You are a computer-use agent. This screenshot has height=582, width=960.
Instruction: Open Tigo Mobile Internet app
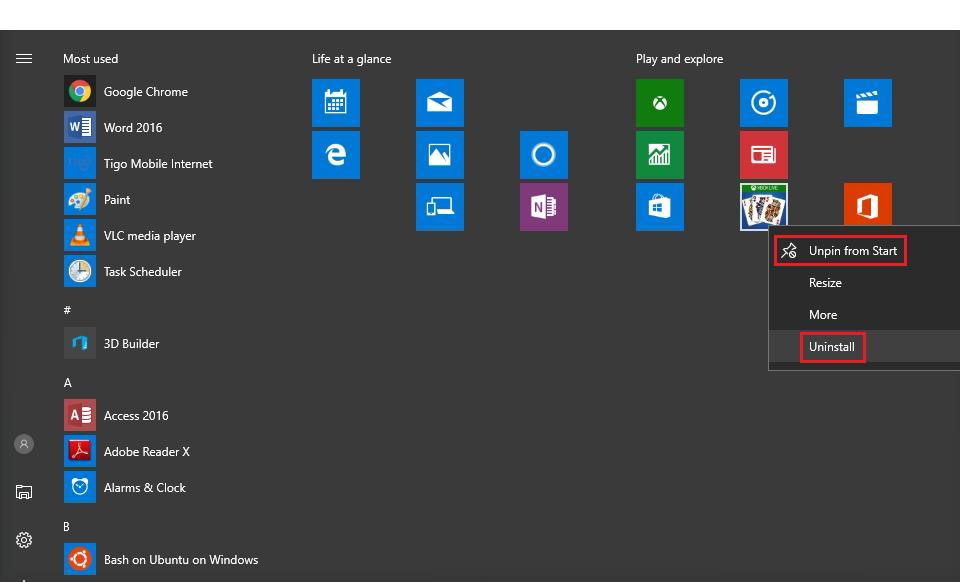[x=138, y=163]
